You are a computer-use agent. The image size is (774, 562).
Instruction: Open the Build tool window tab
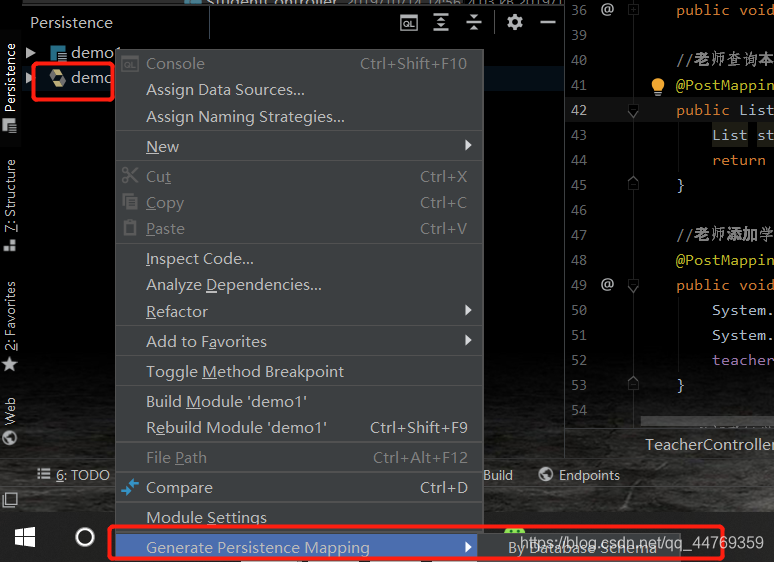click(498, 475)
